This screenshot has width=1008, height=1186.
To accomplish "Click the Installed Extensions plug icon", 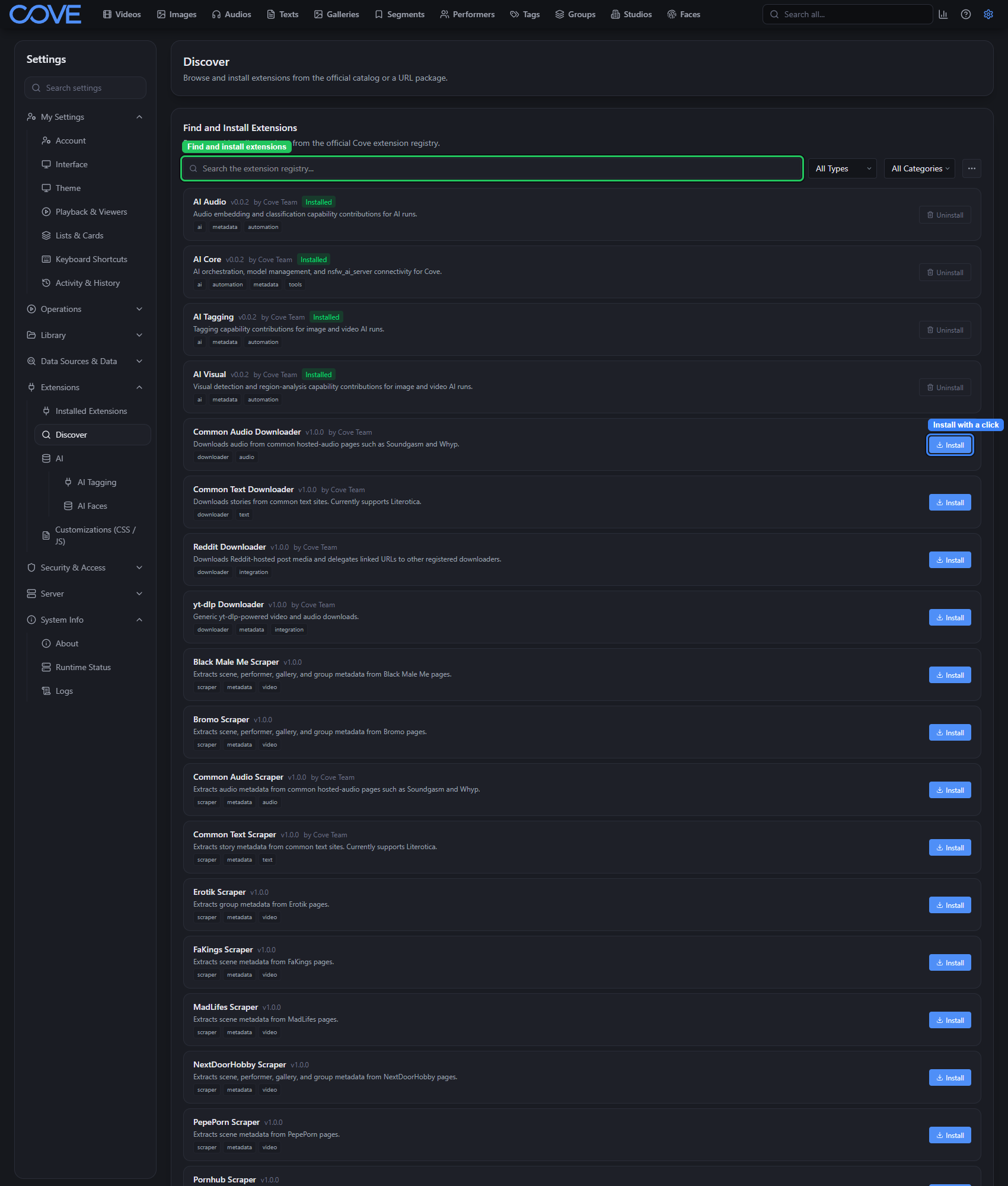I will 46,411.
